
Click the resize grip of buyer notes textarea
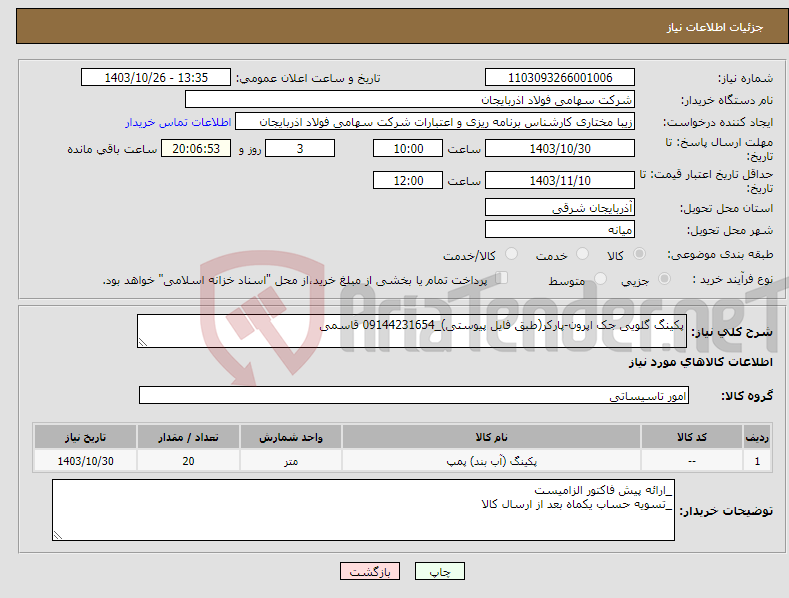coord(58,535)
